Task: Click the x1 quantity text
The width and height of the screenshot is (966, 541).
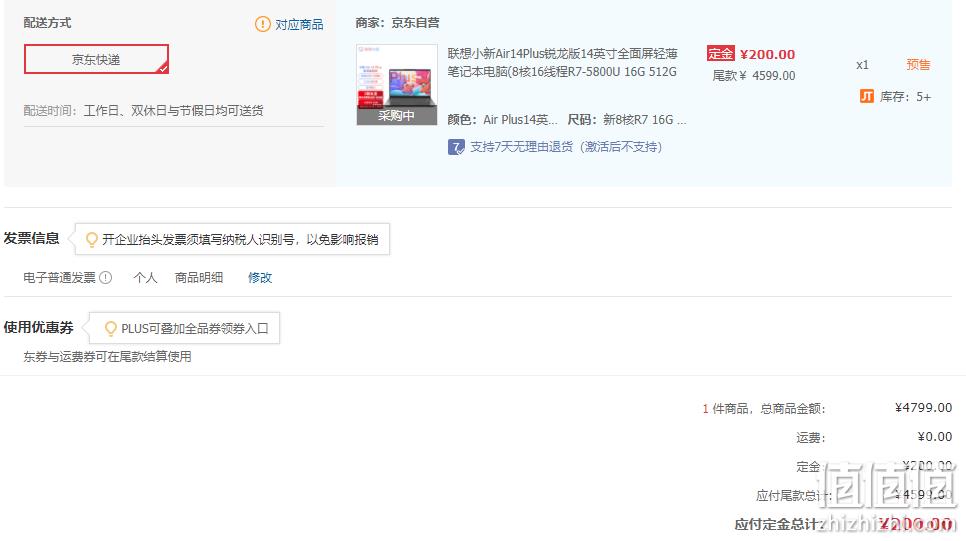Action: pyautogui.click(x=862, y=65)
